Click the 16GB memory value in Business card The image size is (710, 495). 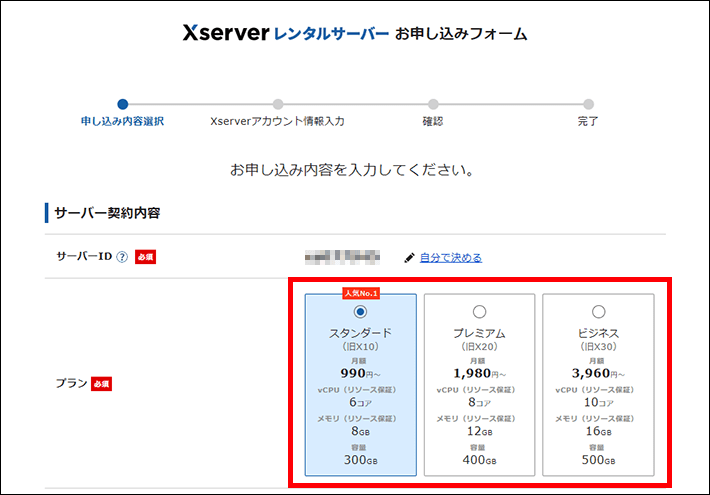[x=599, y=431]
